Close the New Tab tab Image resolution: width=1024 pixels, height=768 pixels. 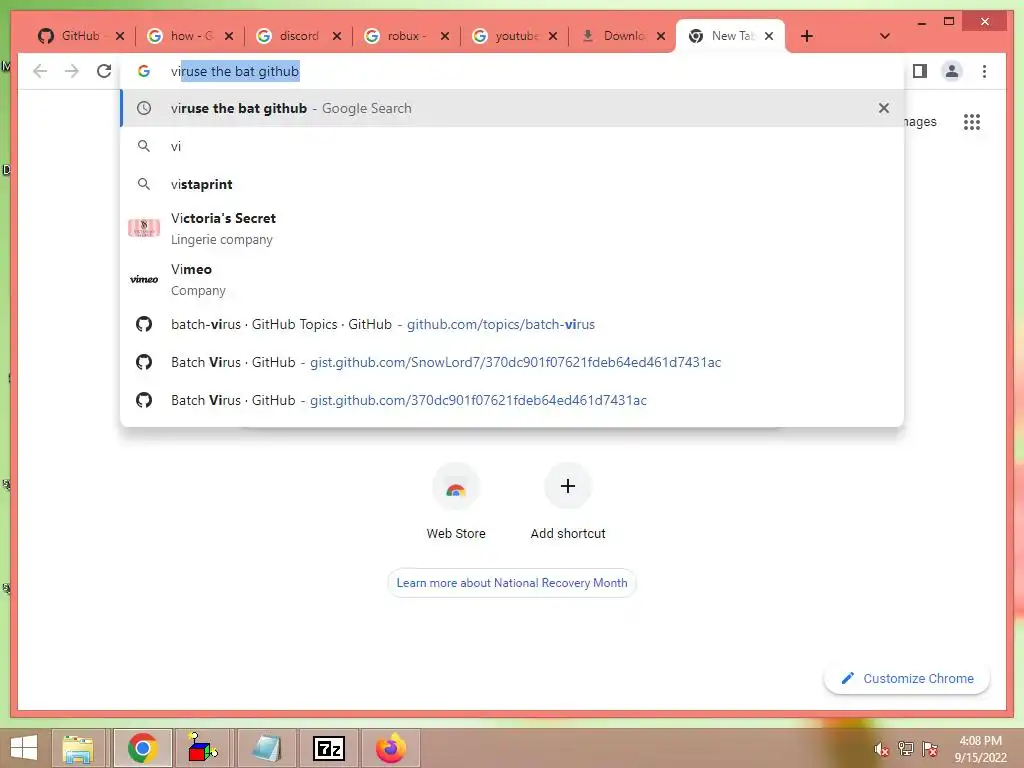click(x=769, y=36)
